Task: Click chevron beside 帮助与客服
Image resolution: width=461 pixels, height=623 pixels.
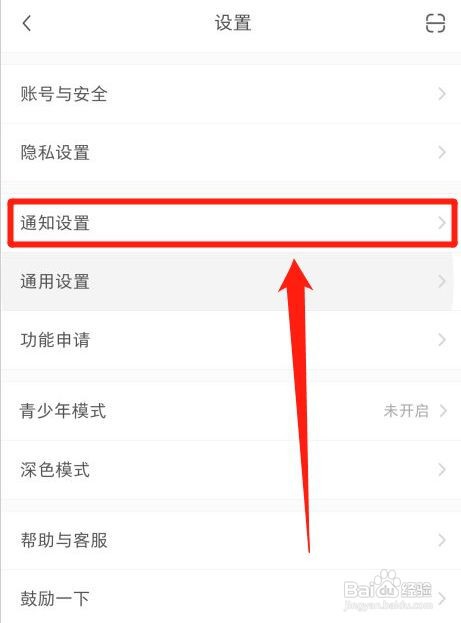Action: (442, 540)
